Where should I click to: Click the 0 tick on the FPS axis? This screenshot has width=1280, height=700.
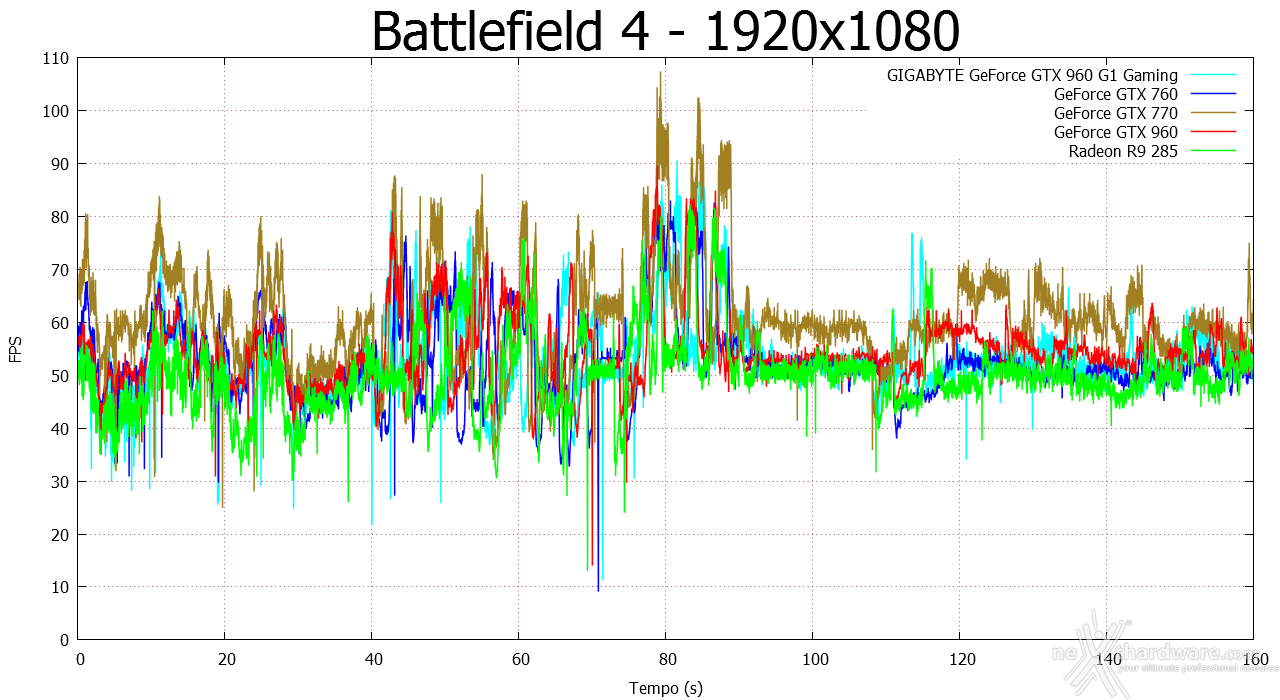coord(64,640)
